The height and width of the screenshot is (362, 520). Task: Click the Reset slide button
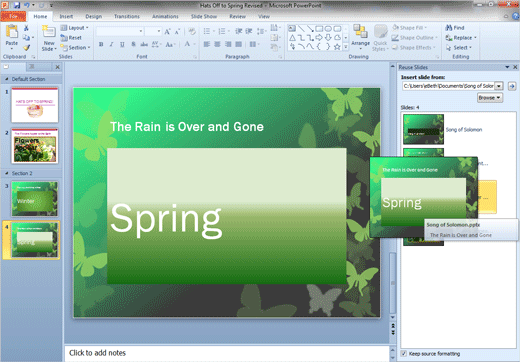tap(71, 38)
